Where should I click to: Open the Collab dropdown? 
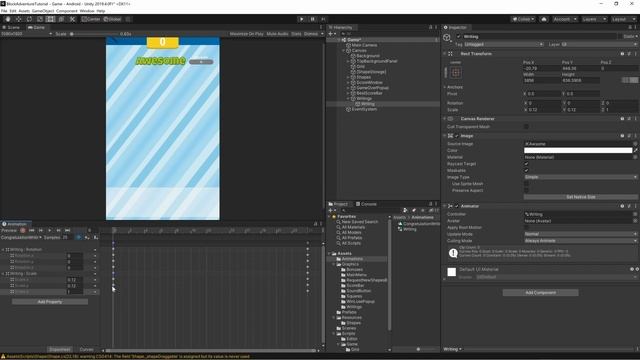[523, 19]
